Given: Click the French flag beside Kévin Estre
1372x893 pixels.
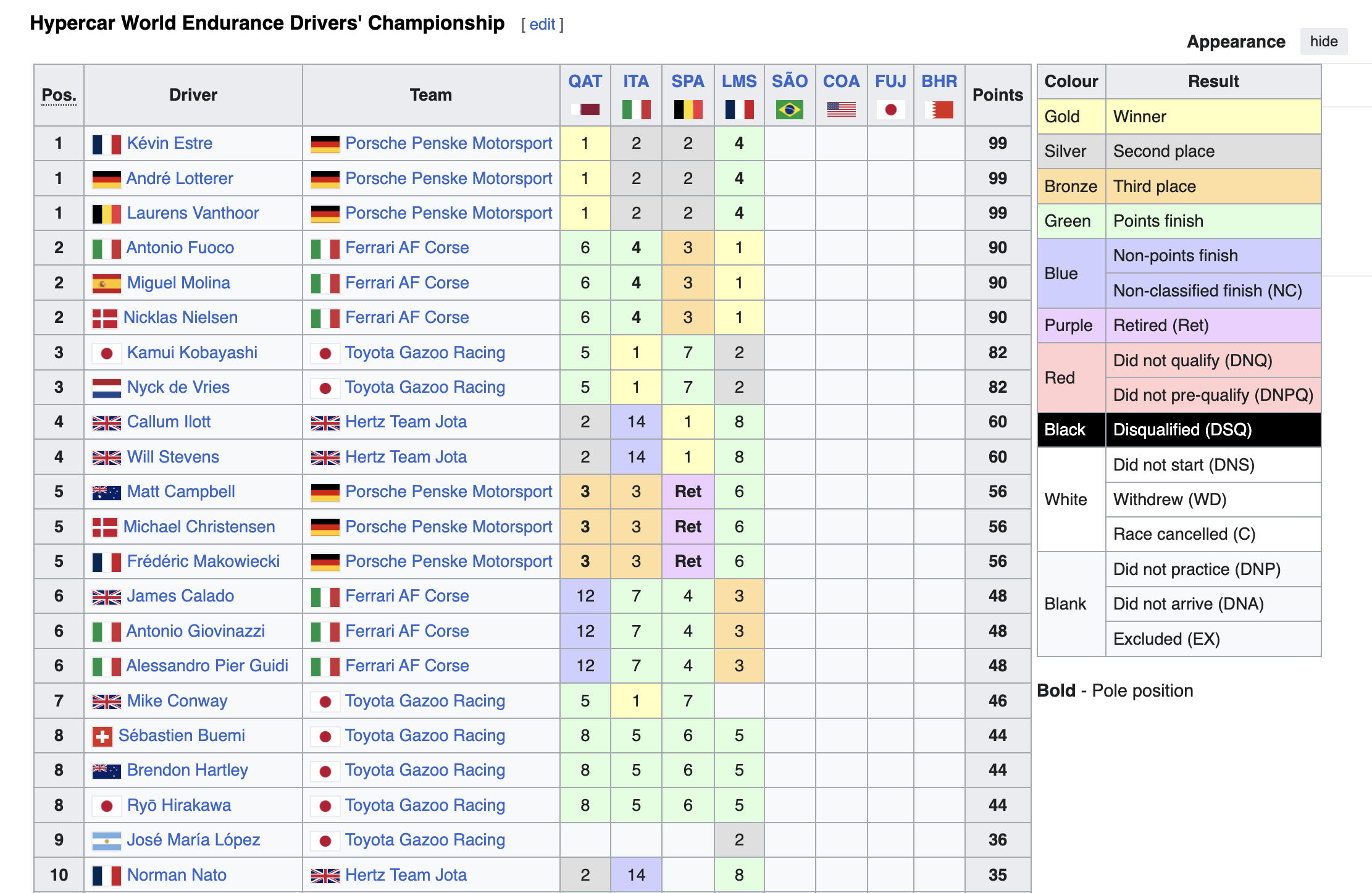Looking at the screenshot, I should 106,144.
